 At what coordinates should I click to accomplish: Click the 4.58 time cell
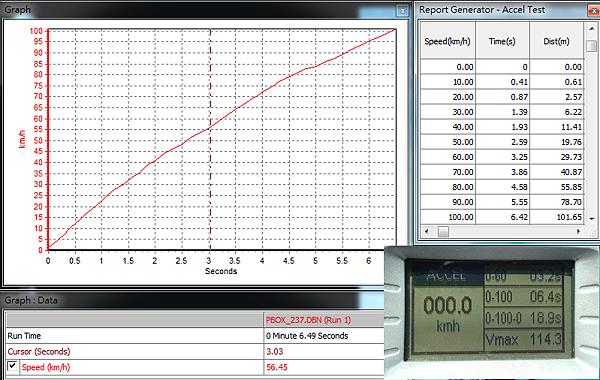point(502,187)
